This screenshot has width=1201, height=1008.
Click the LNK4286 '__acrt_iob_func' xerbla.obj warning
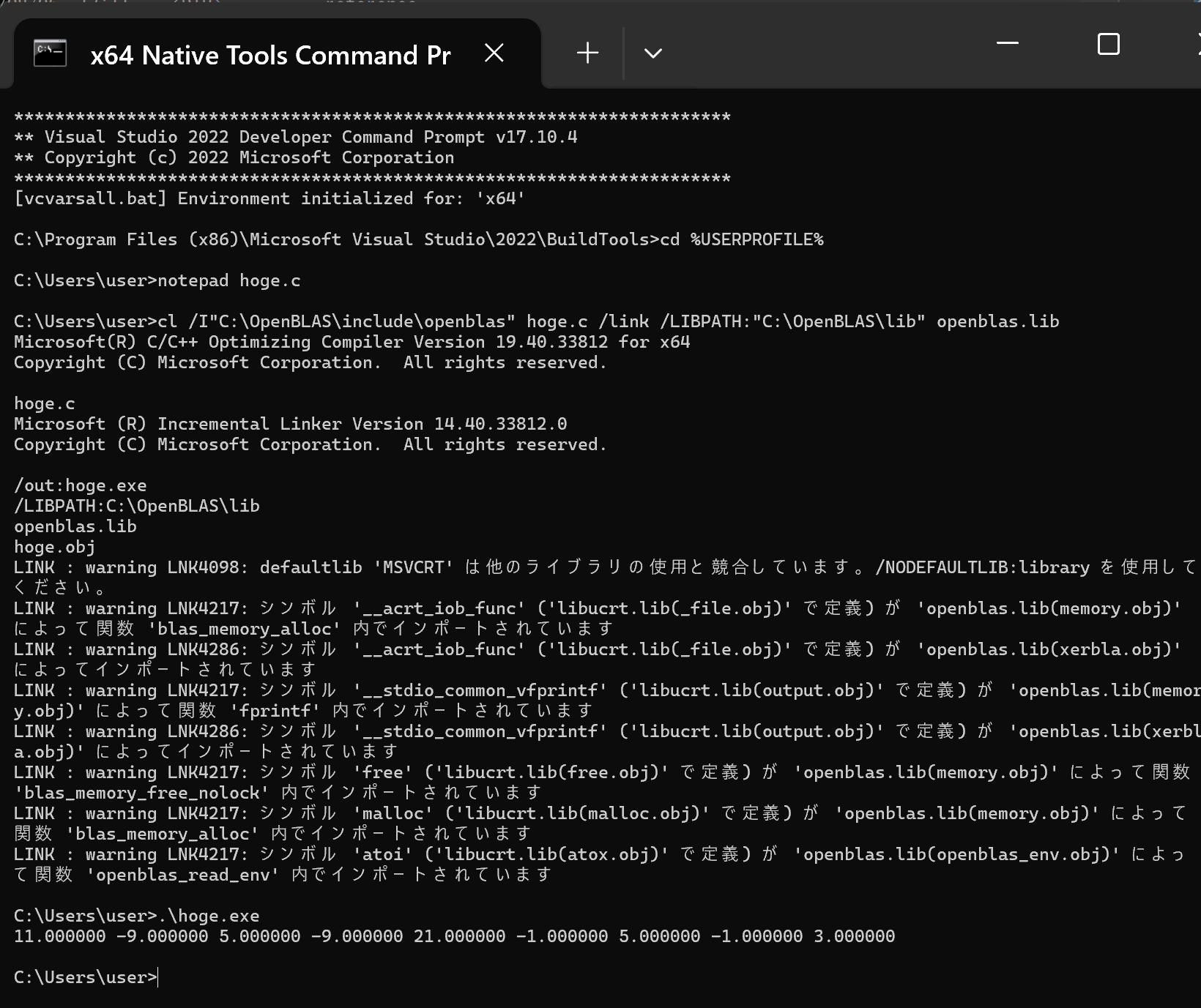tap(598, 660)
